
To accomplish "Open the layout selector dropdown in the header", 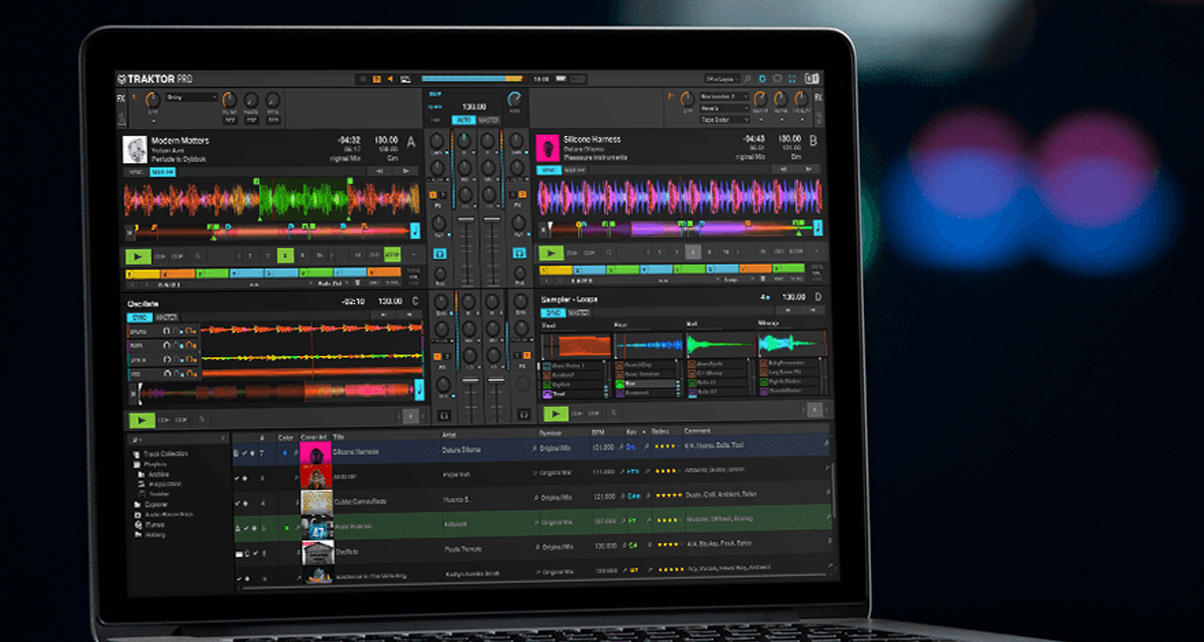I will coord(721,78).
